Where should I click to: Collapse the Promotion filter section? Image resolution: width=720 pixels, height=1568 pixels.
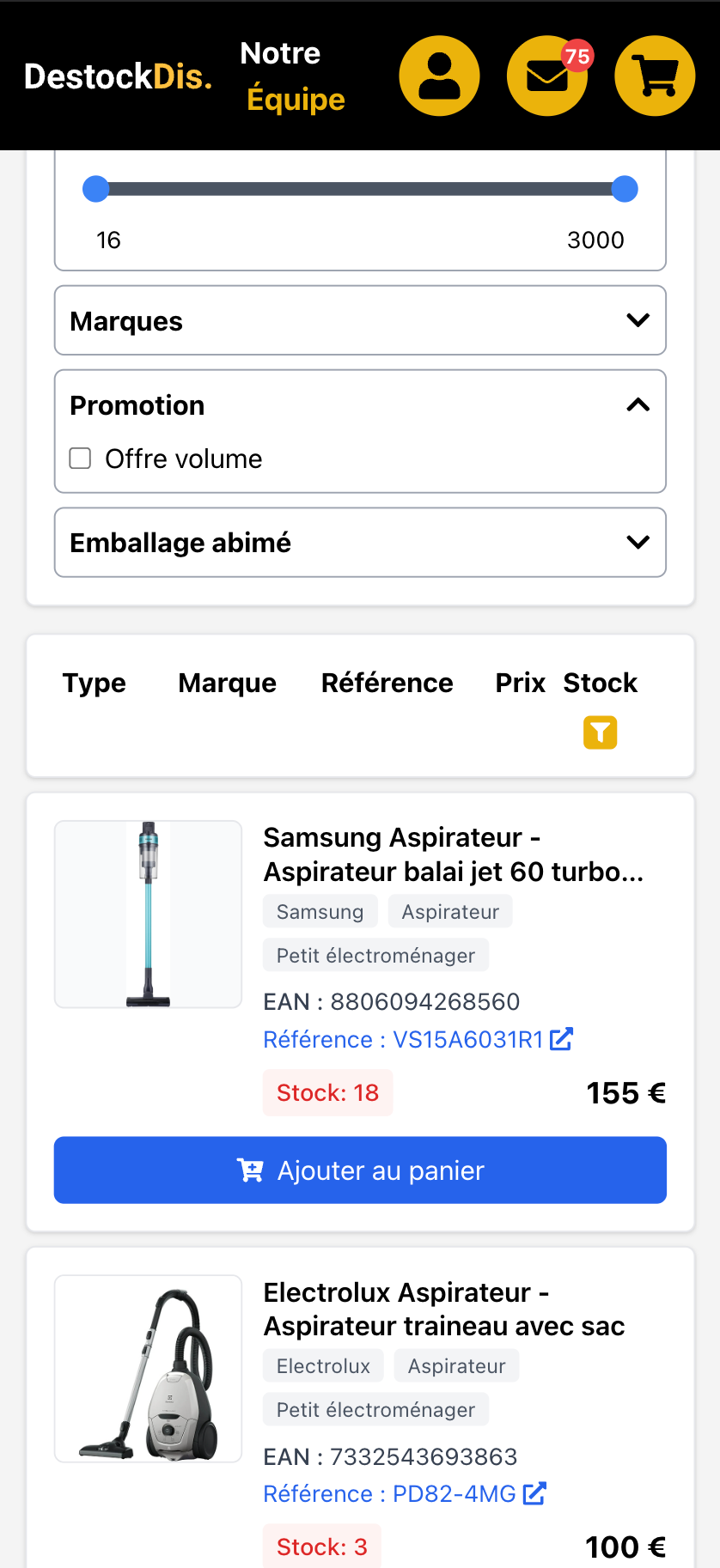coord(638,405)
